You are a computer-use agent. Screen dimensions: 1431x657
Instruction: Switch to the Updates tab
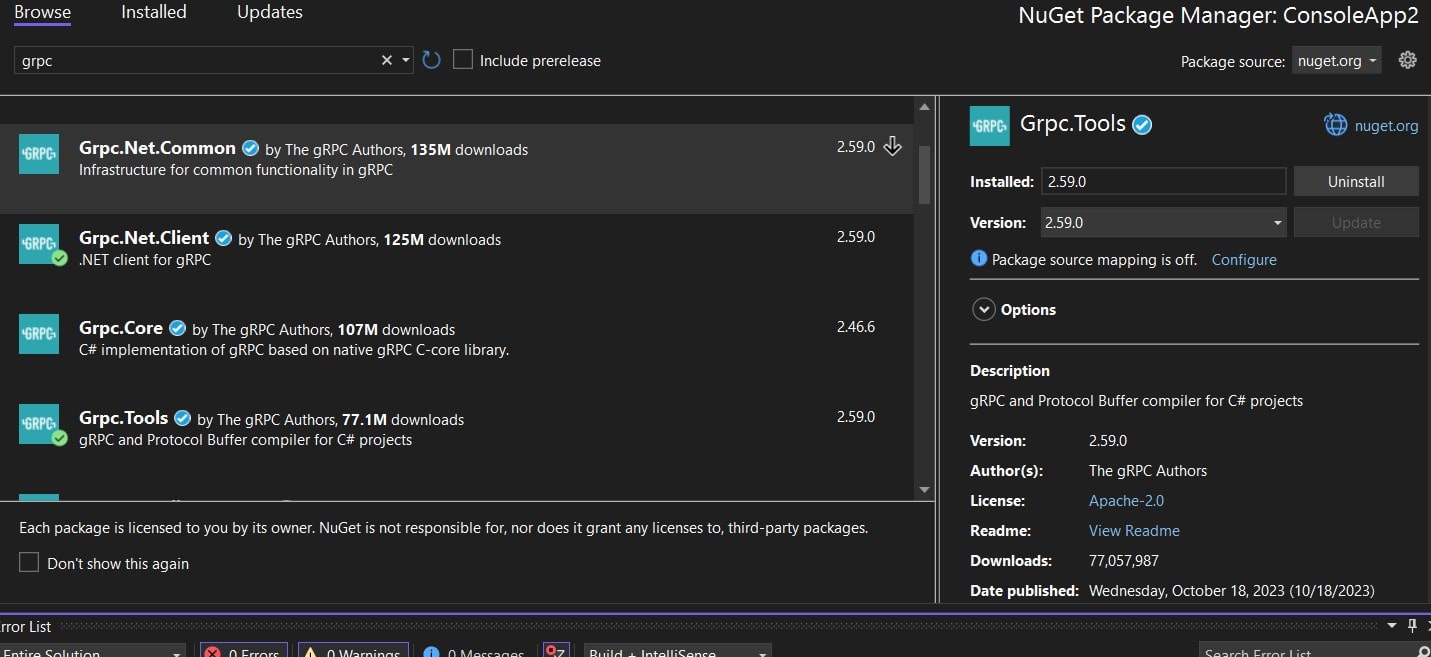pos(270,13)
